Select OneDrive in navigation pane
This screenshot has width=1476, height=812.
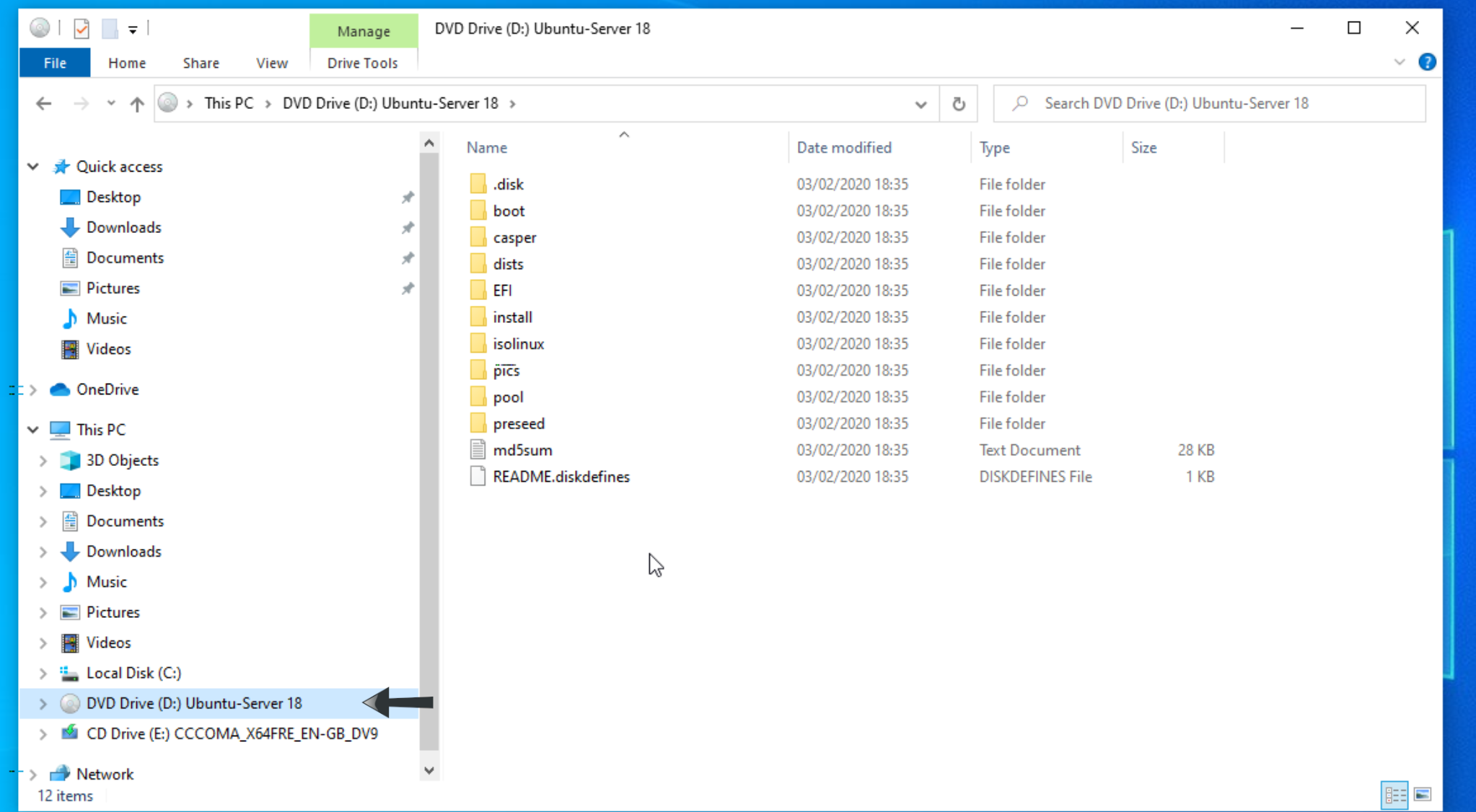point(107,389)
